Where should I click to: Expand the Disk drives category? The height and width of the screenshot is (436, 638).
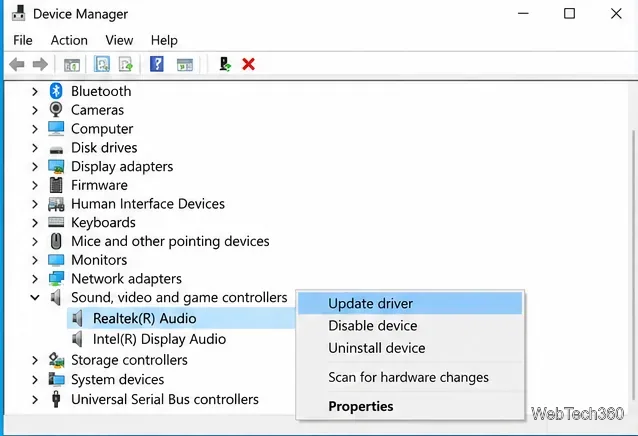(x=35, y=148)
